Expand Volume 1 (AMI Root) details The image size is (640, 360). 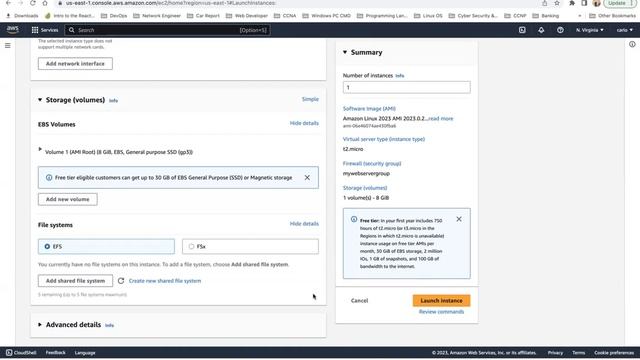coord(40,149)
